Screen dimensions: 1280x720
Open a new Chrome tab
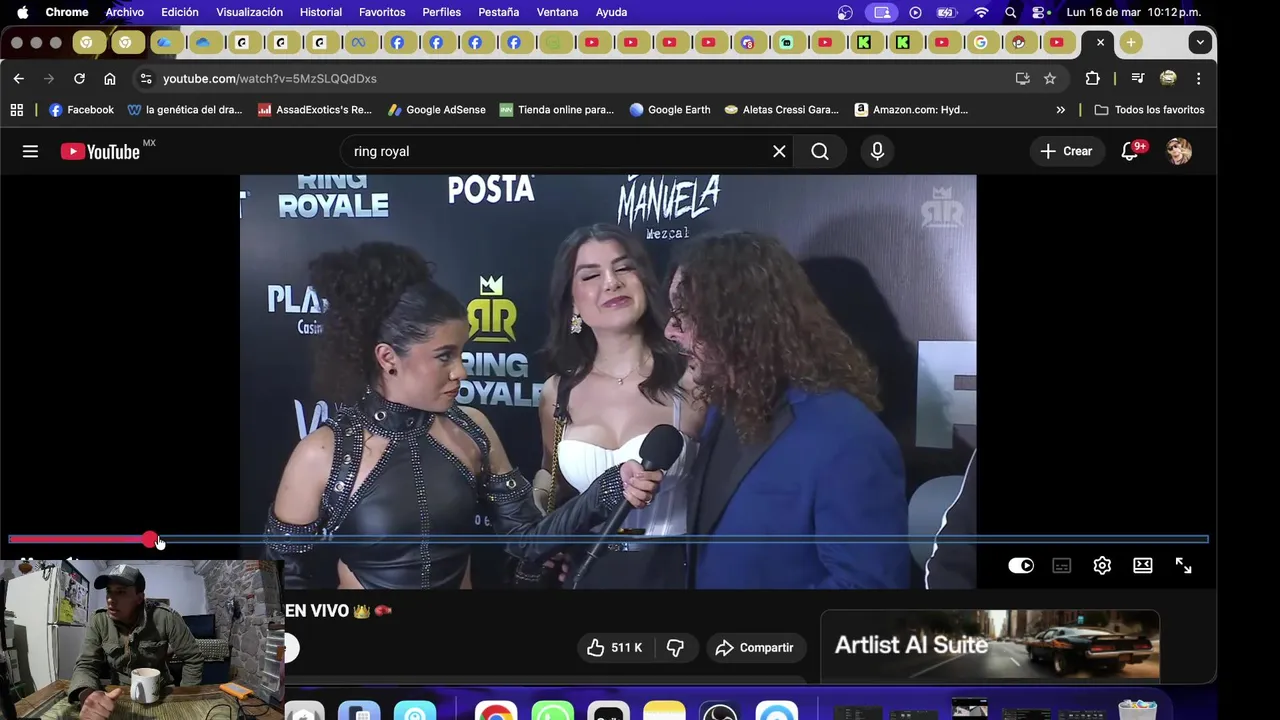(1130, 42)
